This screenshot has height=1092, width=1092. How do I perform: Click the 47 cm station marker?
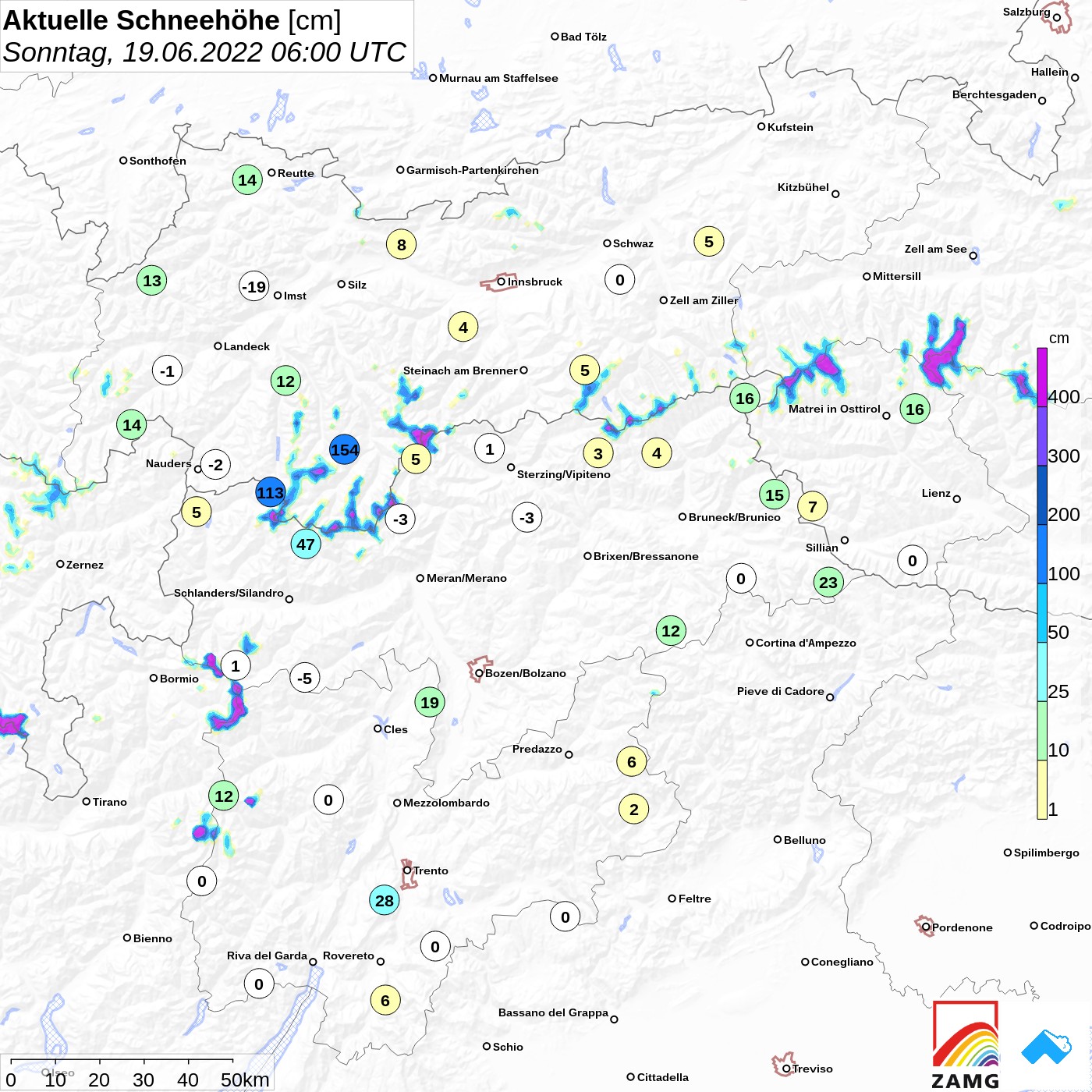306,544
